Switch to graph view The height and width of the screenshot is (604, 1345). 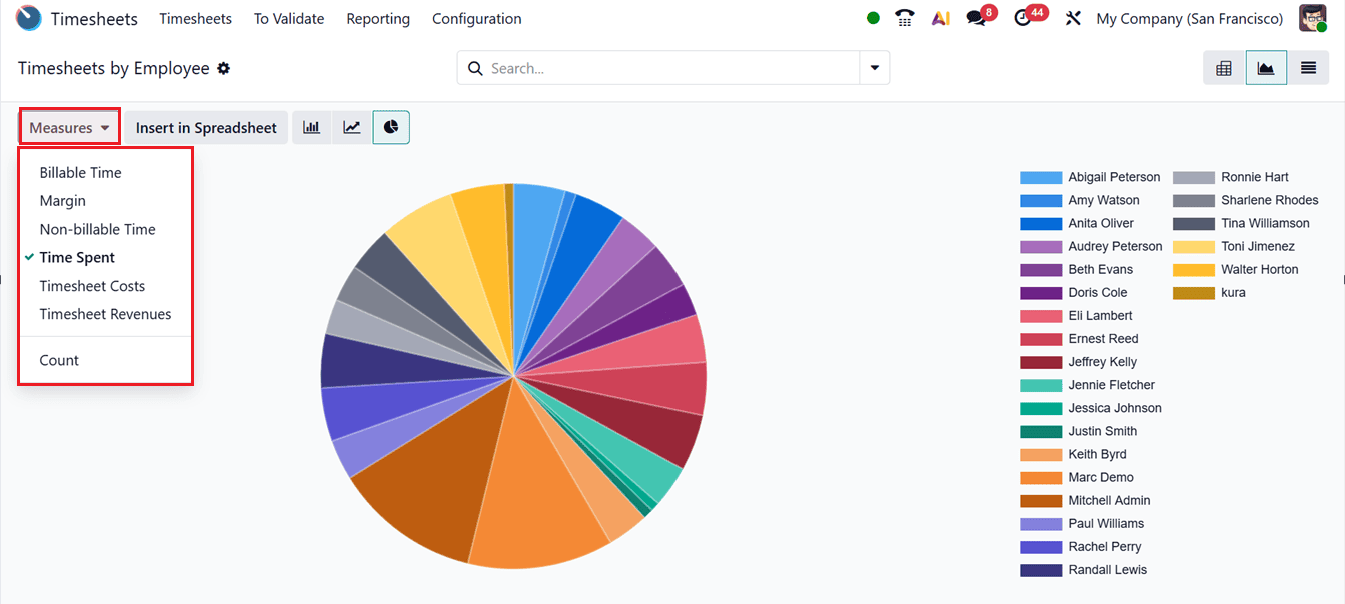1266,68
